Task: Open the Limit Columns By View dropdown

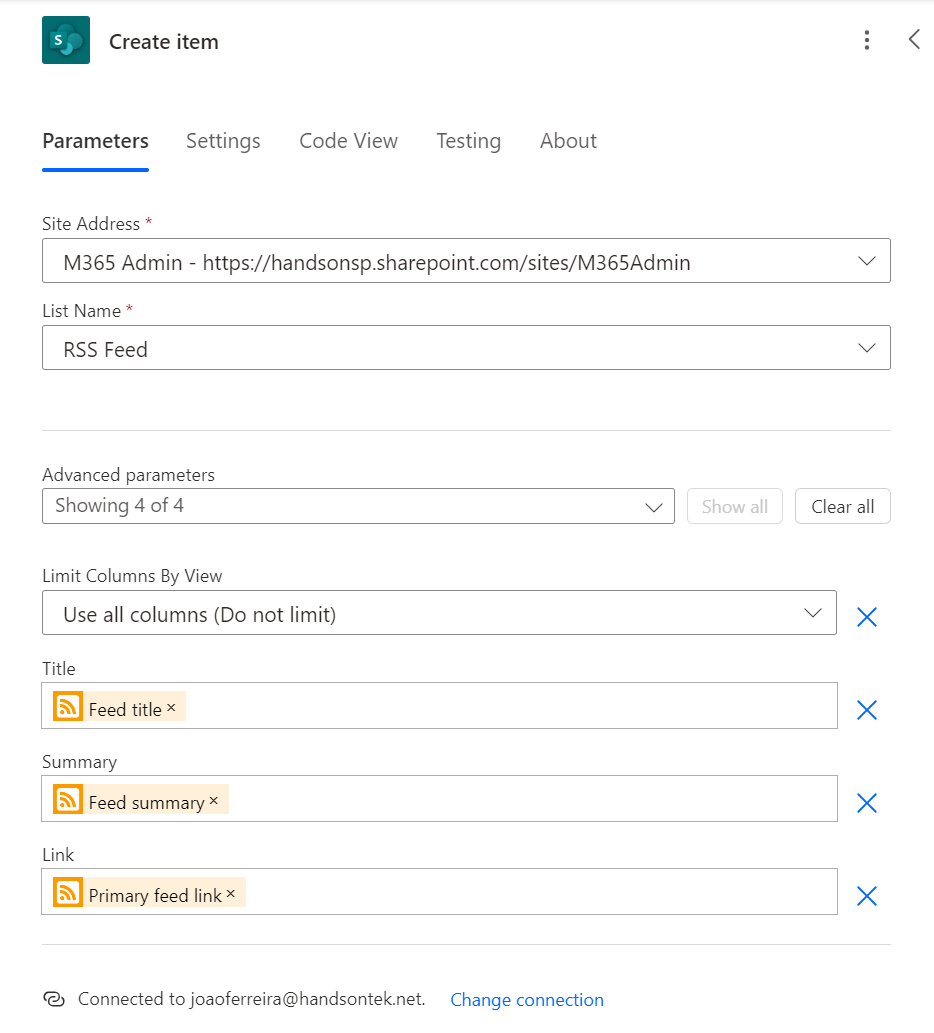Action: (x=813, y=613)
